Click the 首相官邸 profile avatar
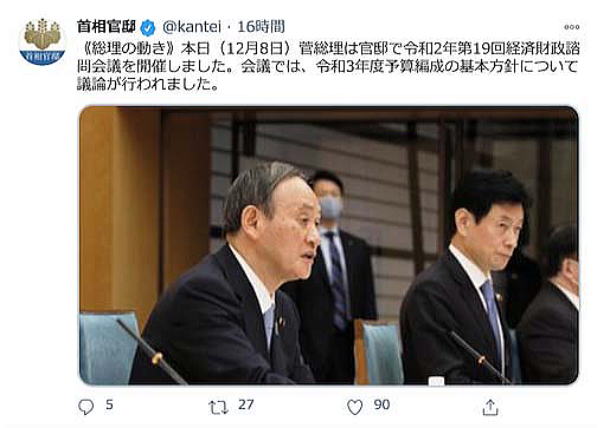 click(x=42, y=42)
